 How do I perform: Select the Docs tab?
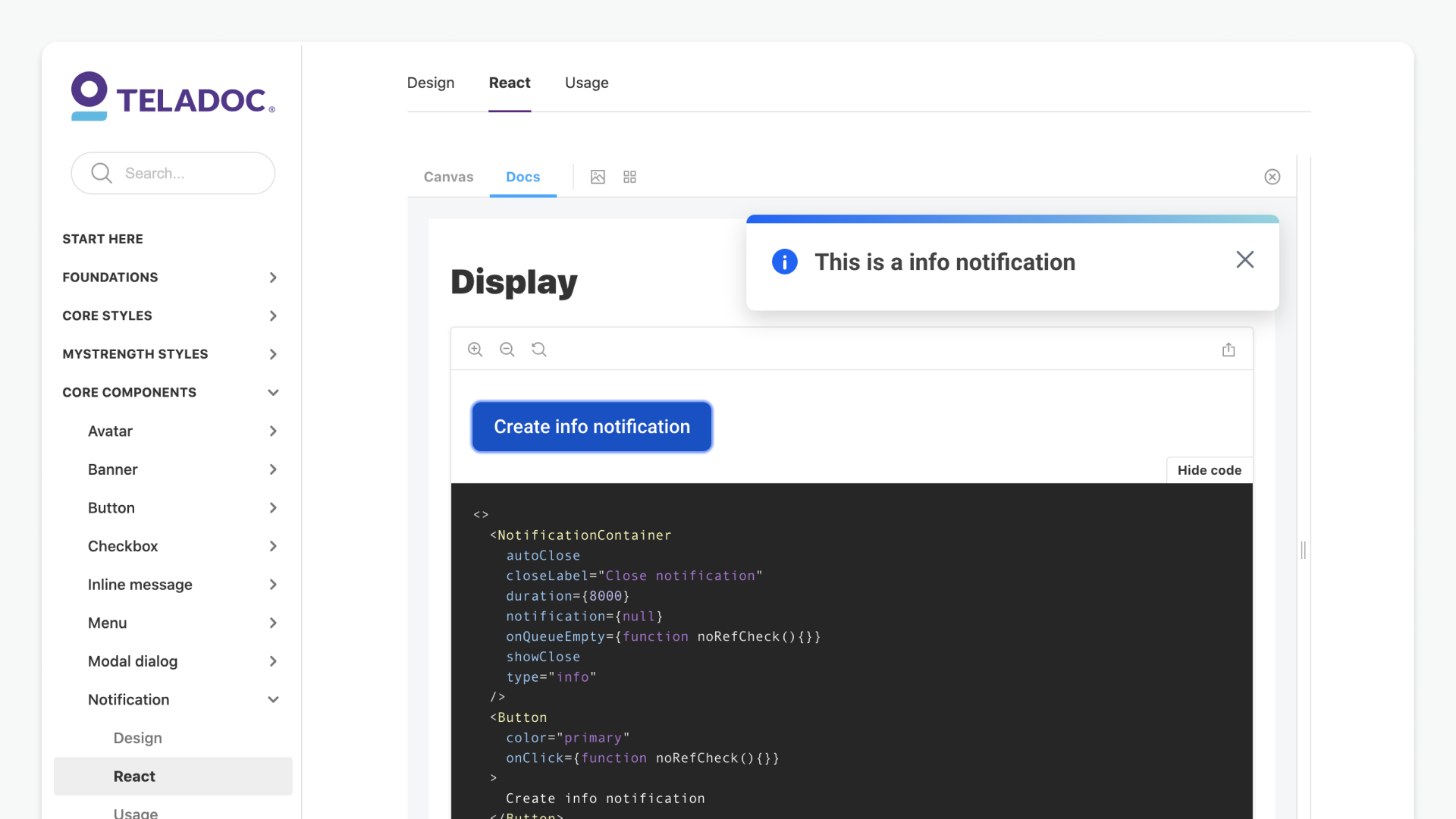click(x=523, y=177)
